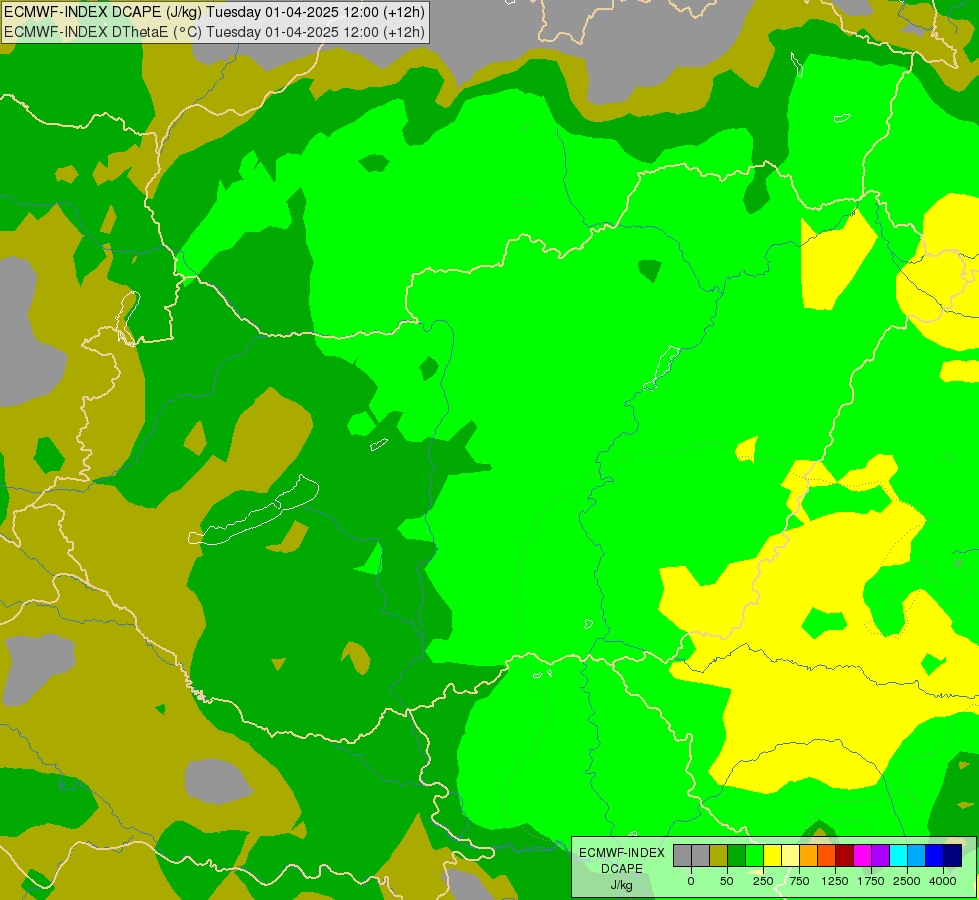
Task: Click the legend value 2500
Action: point(907,881)
